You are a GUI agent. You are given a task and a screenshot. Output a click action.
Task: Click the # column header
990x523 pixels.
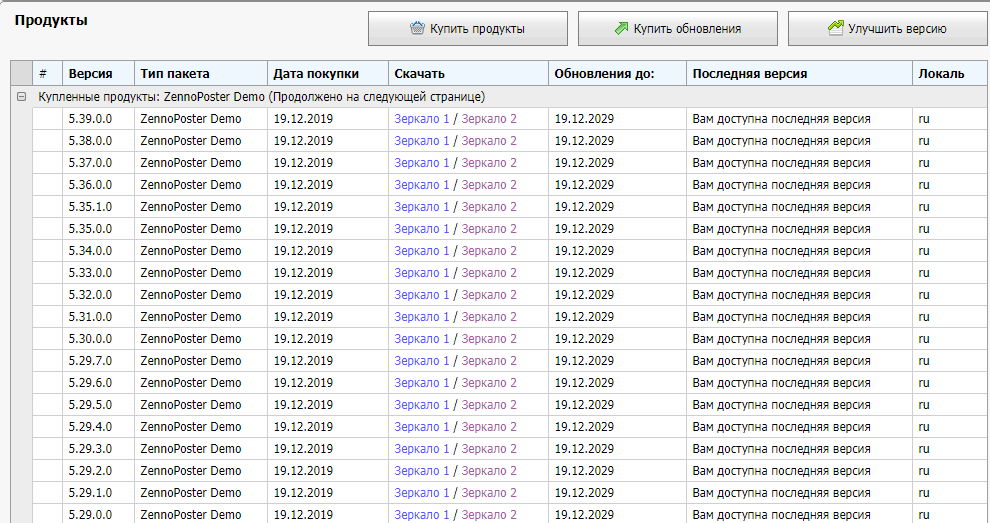point(47,73)
